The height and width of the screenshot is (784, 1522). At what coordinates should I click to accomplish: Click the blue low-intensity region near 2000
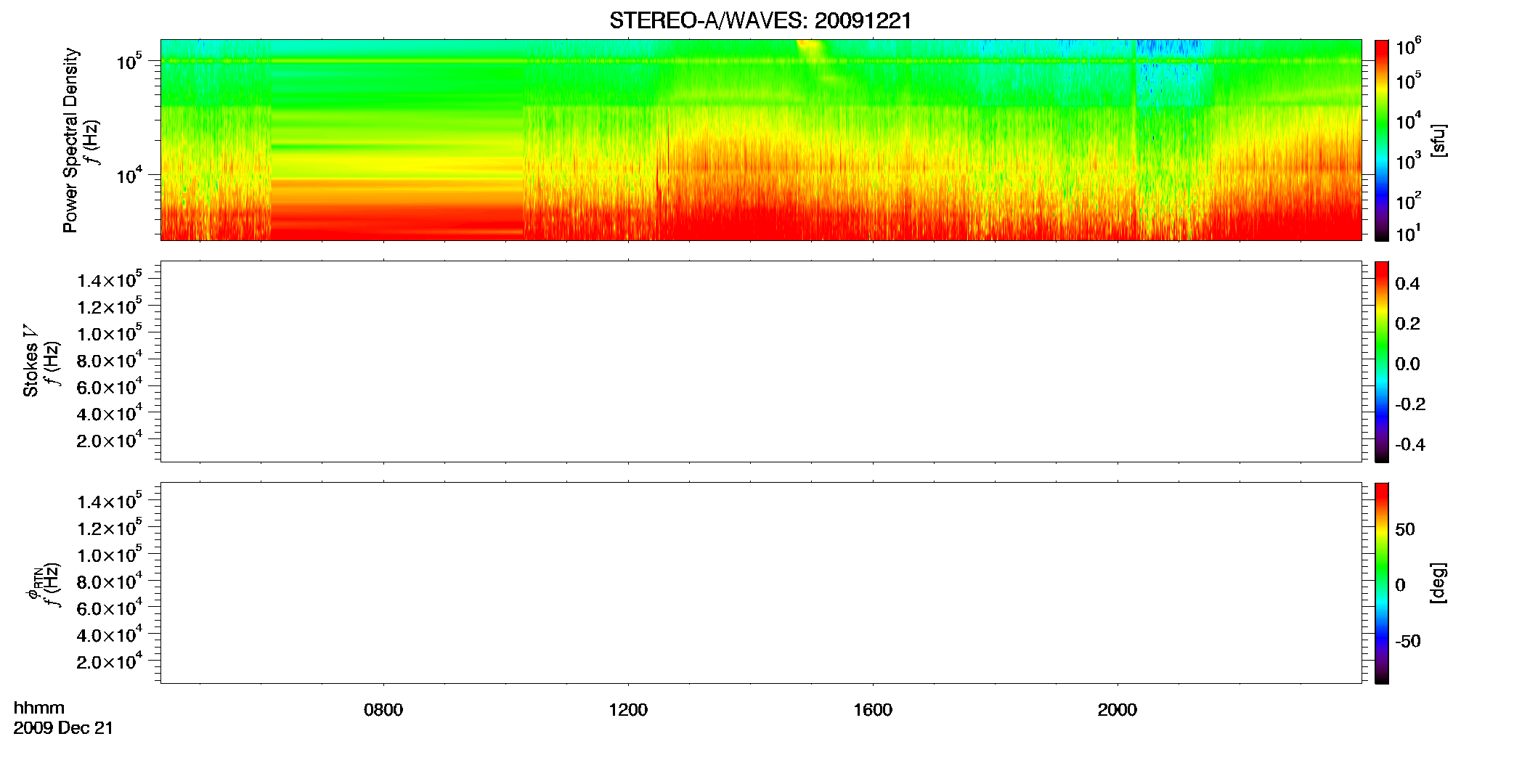(x=1173, y=73)
